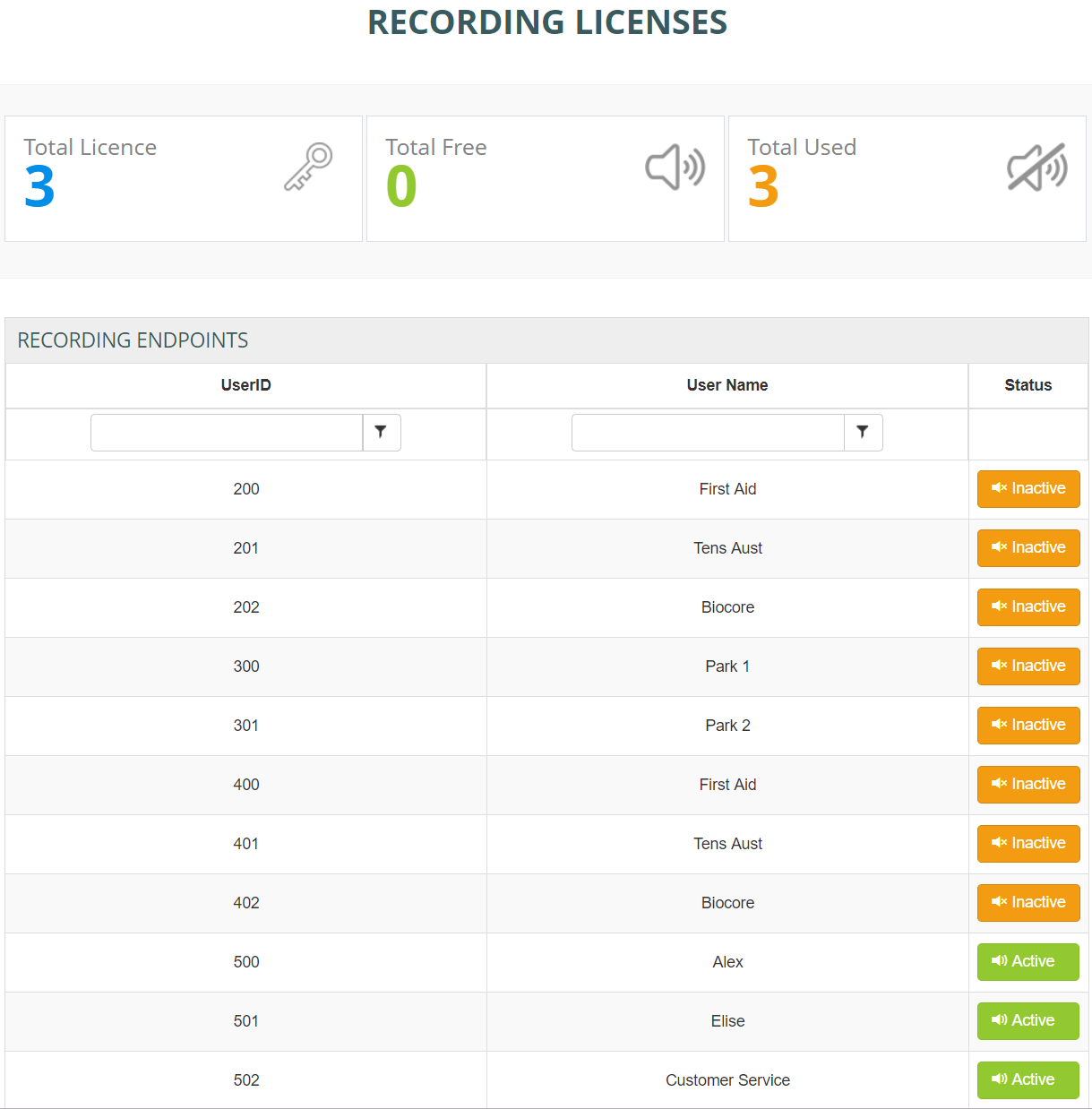Viewport: 1092px width, 1109px height.
Task: Click the muted speaker icon in Total Used
Action: [x=1036, y=168]
